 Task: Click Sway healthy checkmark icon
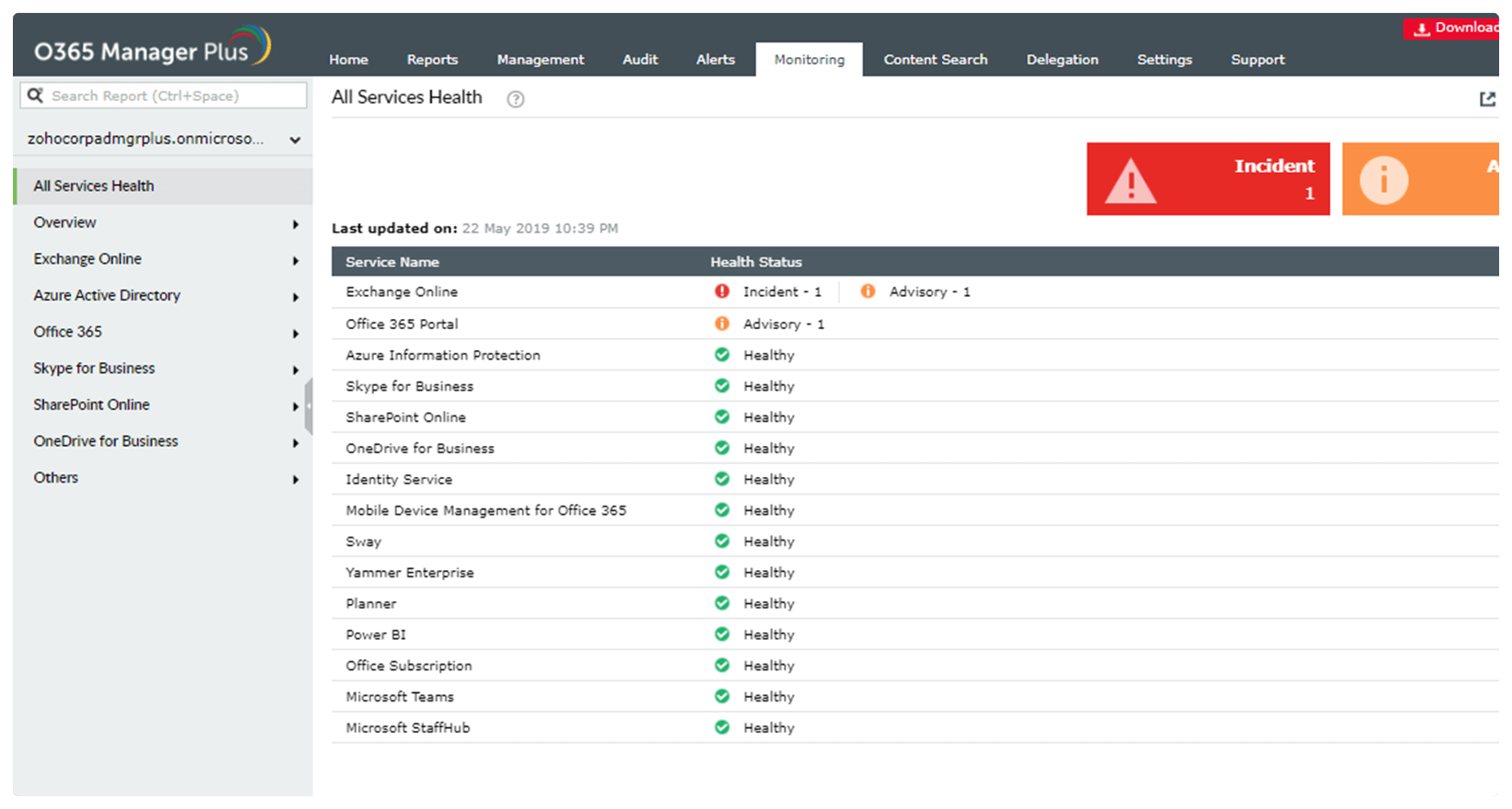[722, 541]
